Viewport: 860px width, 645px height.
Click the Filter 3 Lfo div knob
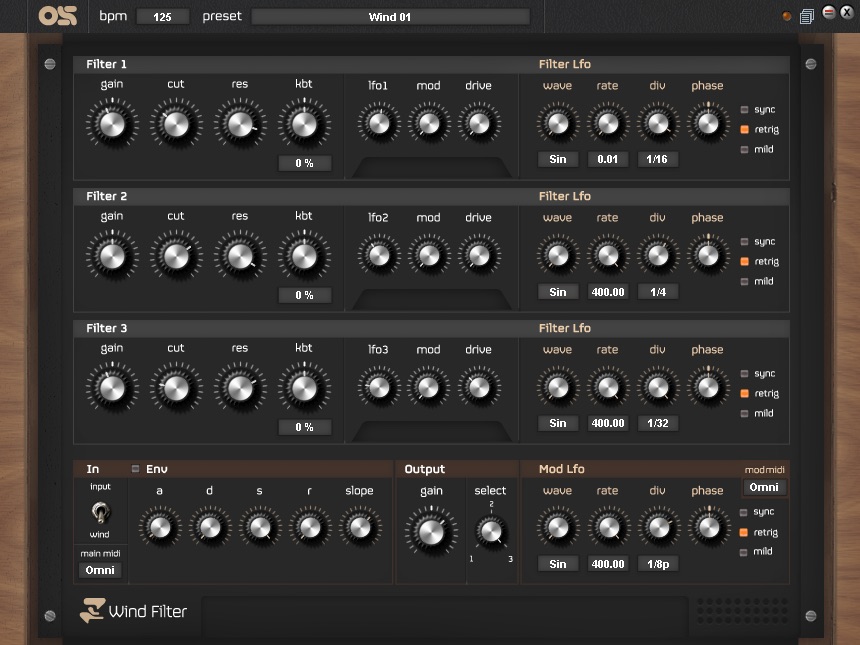pyautogui.click(x=658, y=387)
